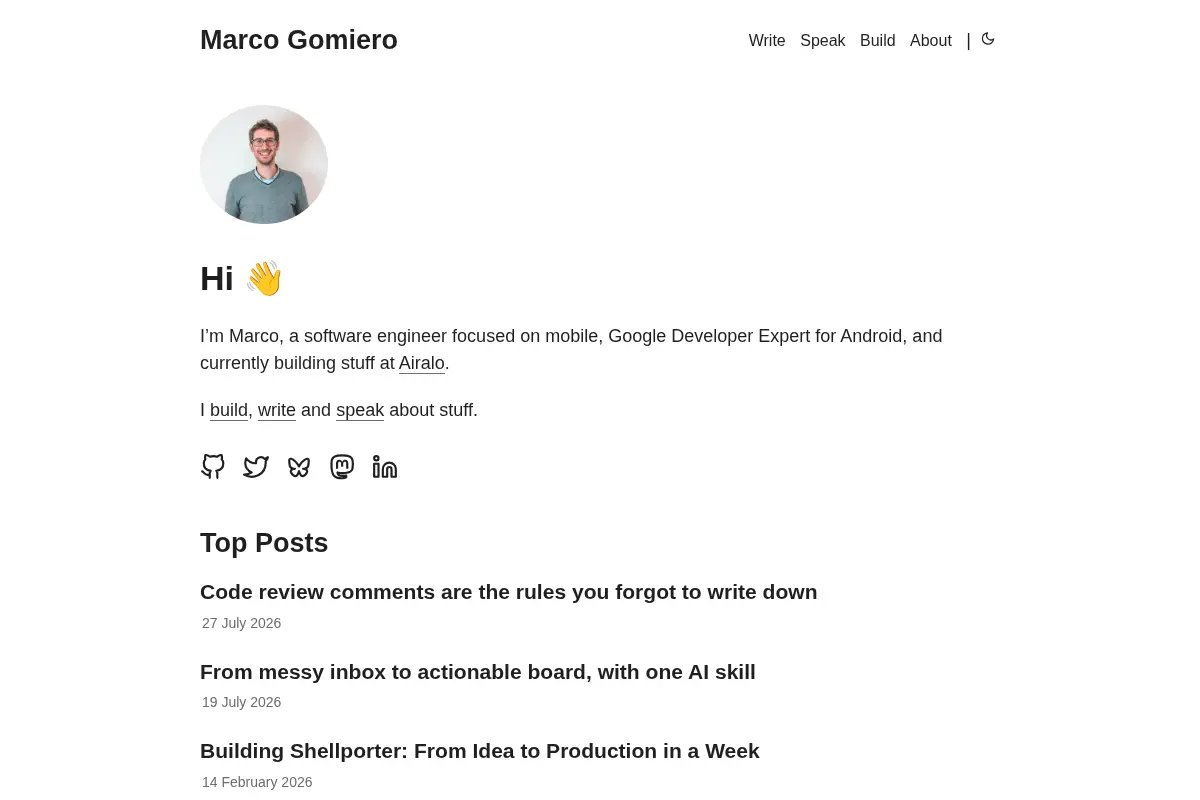
Task: Open the Twitter bird icon
Action: point(256,467)
